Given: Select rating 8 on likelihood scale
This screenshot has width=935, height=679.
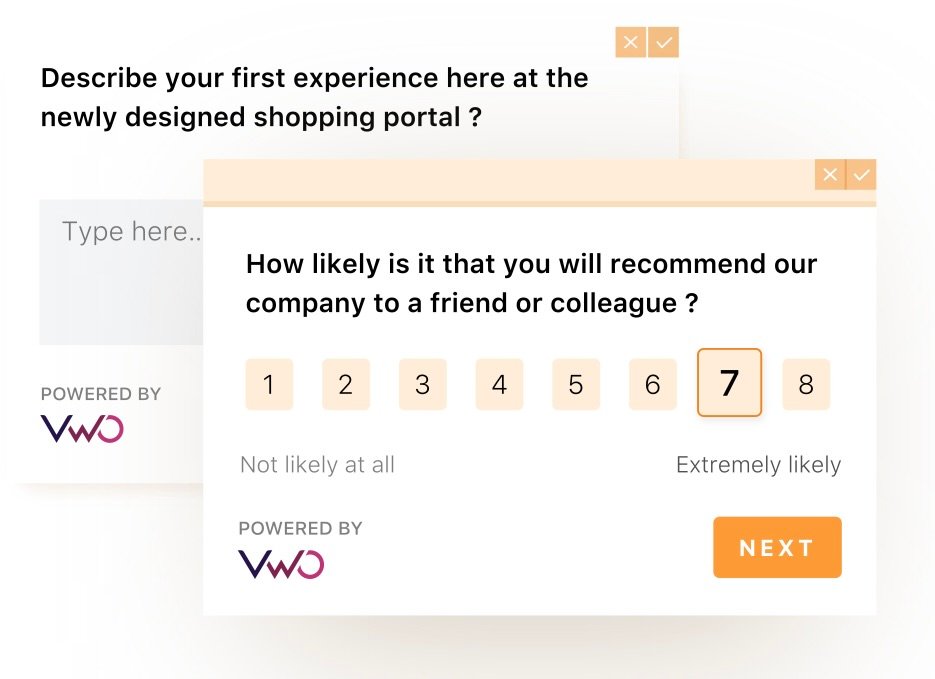Looking at the screenshot, I should (x=806, y=384).
